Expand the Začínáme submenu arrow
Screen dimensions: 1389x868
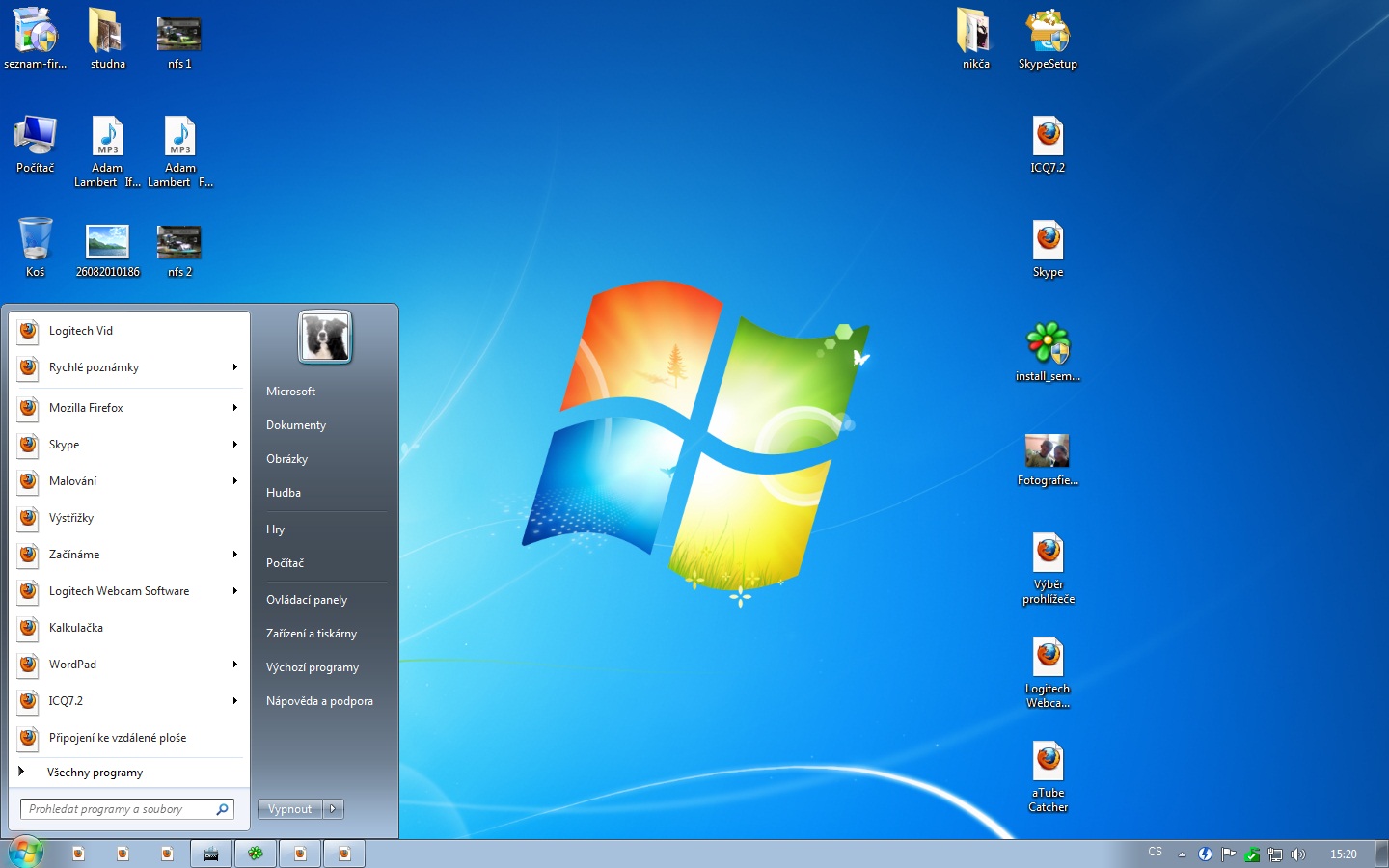(234, 555)
